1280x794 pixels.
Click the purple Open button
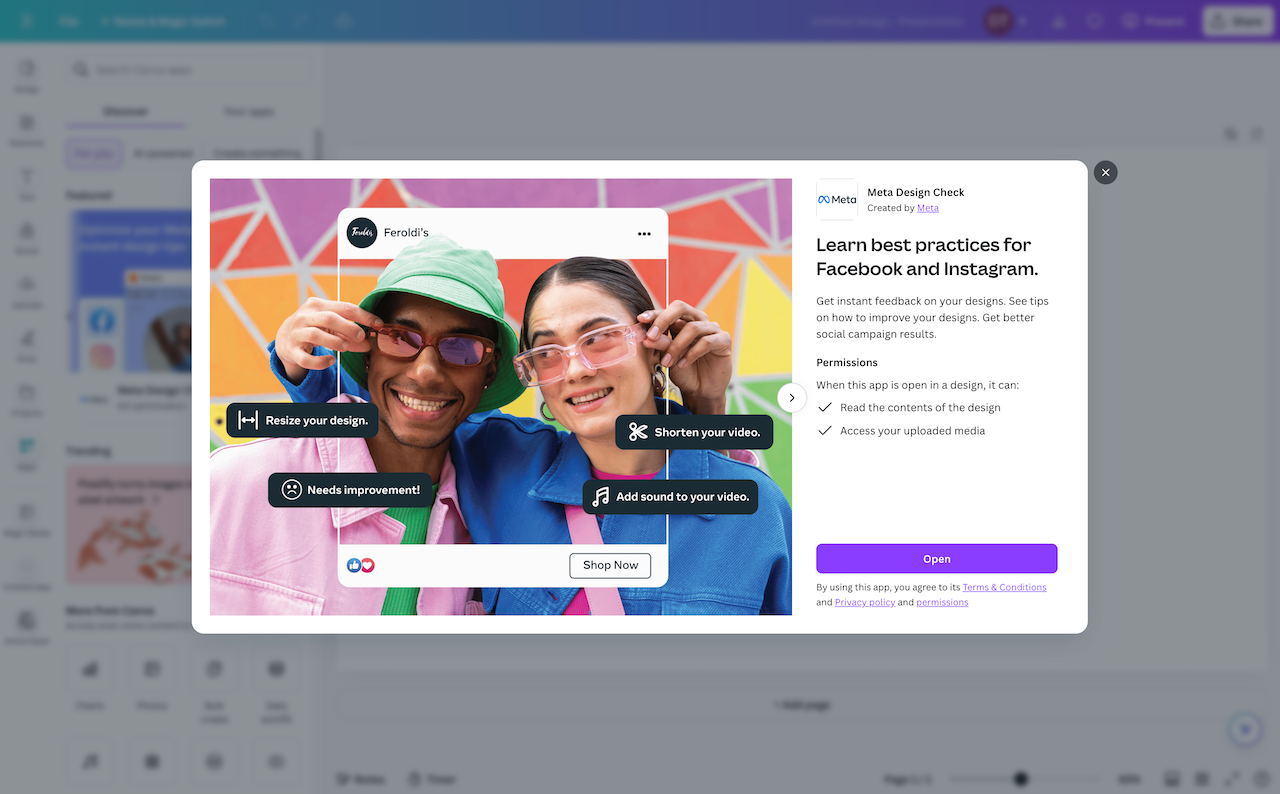[x=936, y=559]
